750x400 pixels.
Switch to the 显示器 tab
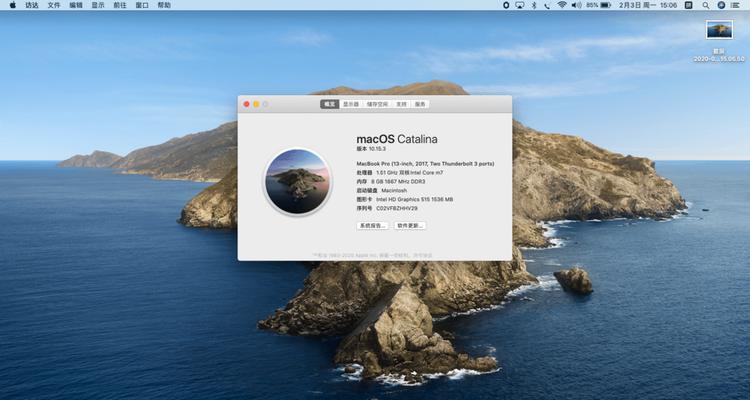pos(351,104)
